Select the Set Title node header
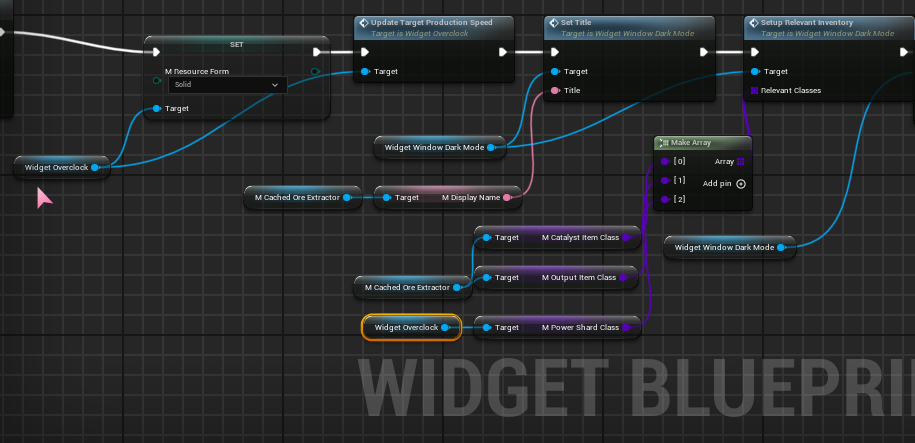This screenshot has width=915, height=443. tap(629, 27)
